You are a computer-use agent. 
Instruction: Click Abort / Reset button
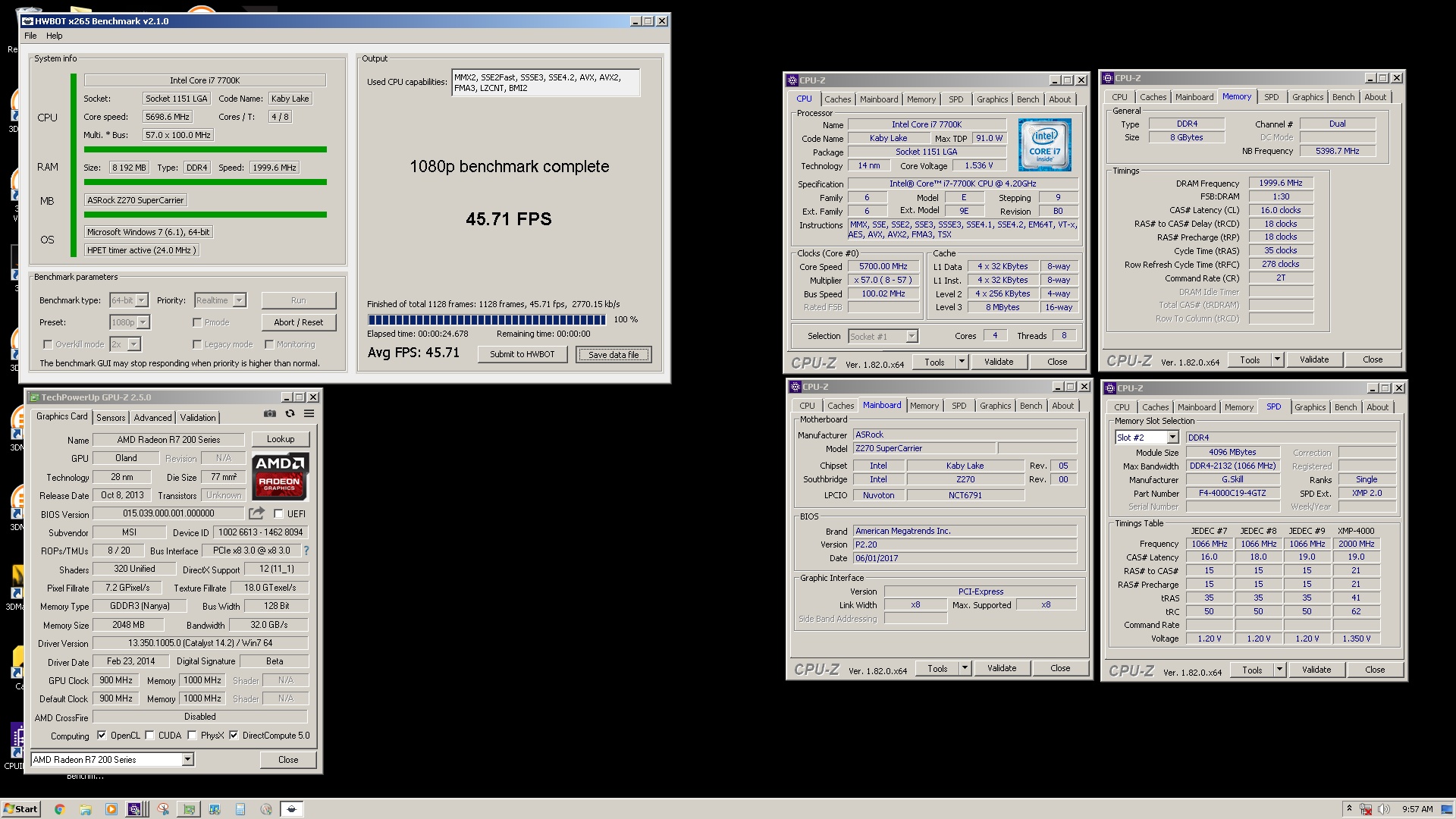coord(299,322)
